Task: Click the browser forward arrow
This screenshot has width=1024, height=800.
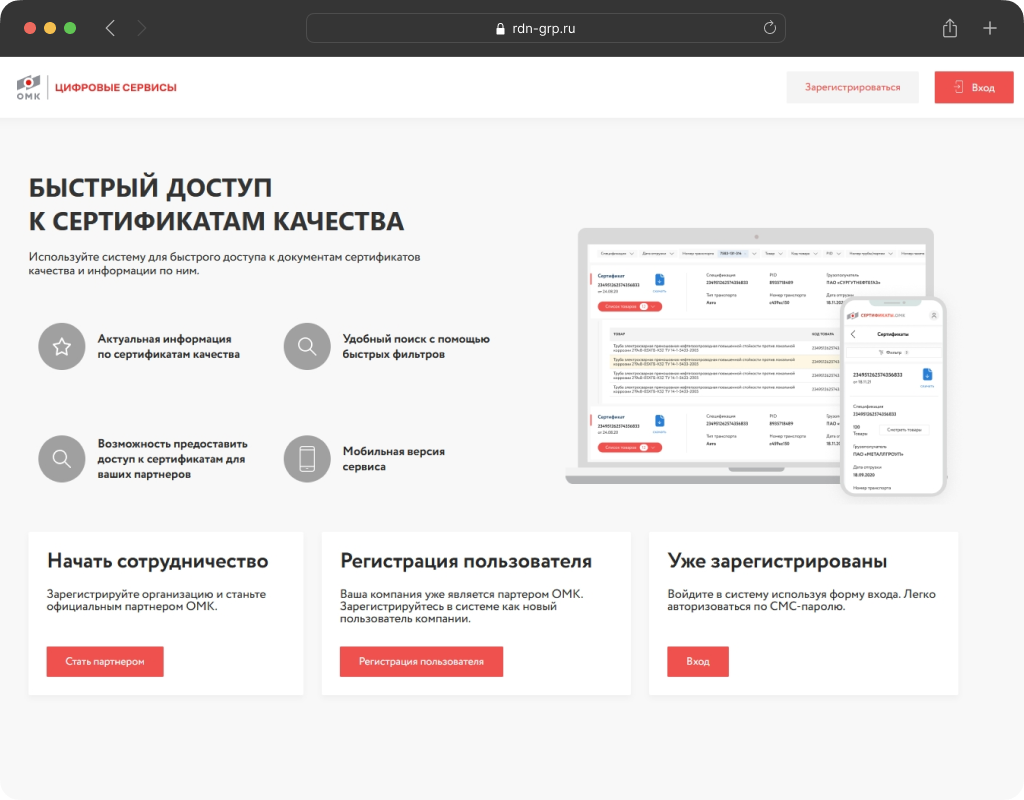Action: pyautogui.click(x=142, y=28)
